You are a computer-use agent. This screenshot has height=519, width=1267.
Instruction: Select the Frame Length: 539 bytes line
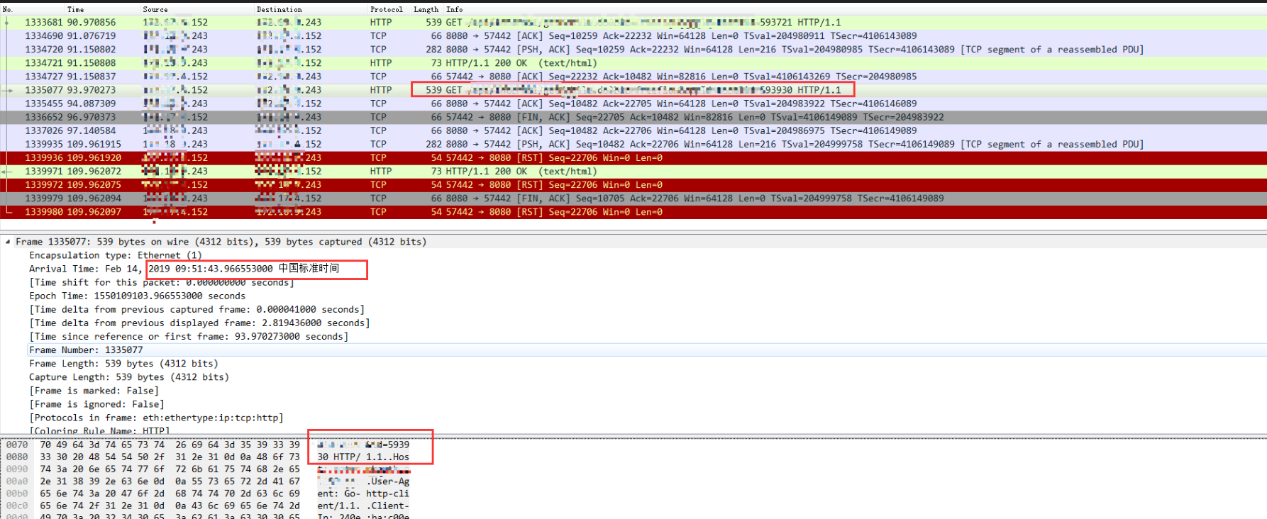[x=123, y=364]
